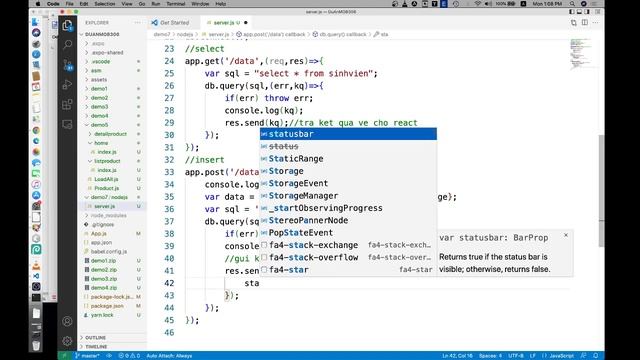Click the Ln 42 Col cursor position indicator
640x360 pixels.
[457, 356]
